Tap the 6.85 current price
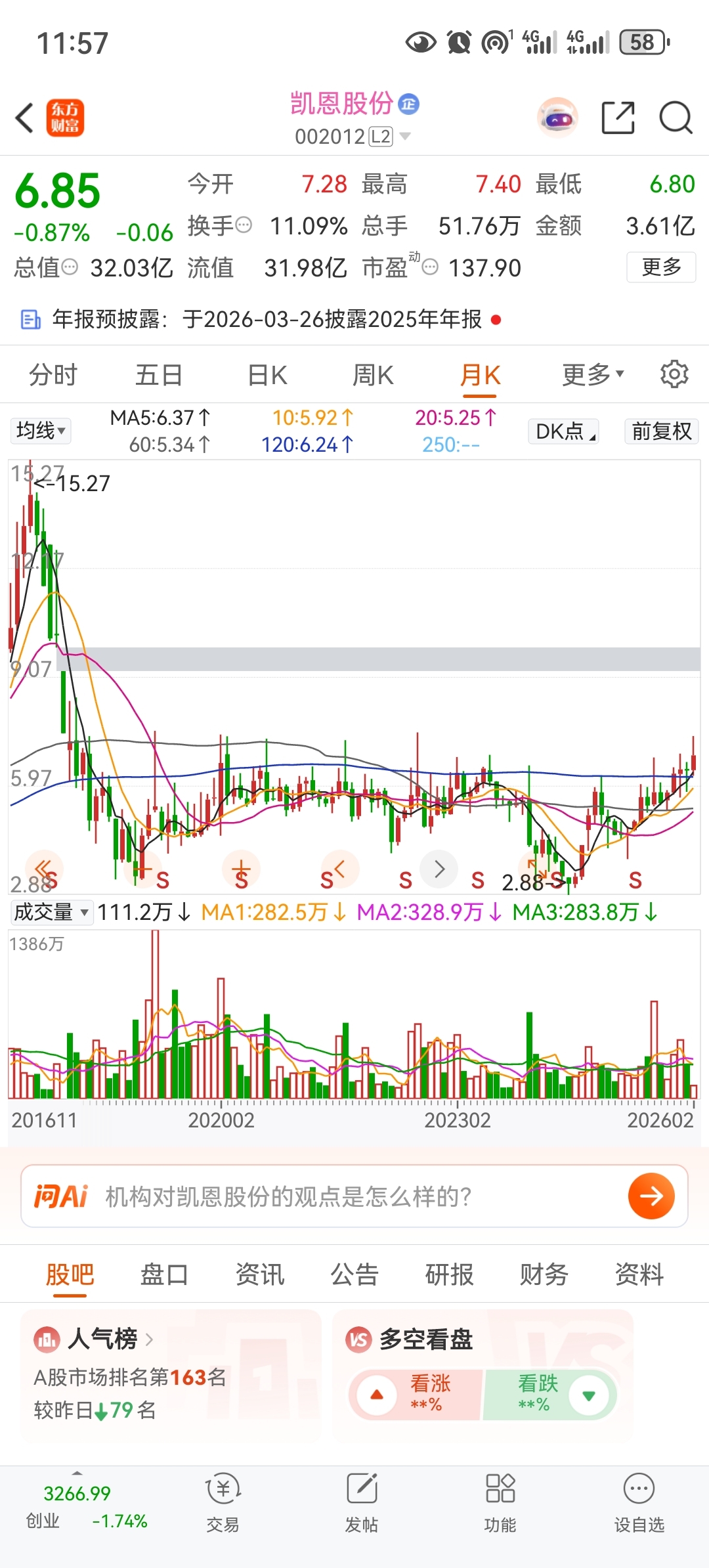This screenshot has height=1568, width=709. click(x=58, y=191)
